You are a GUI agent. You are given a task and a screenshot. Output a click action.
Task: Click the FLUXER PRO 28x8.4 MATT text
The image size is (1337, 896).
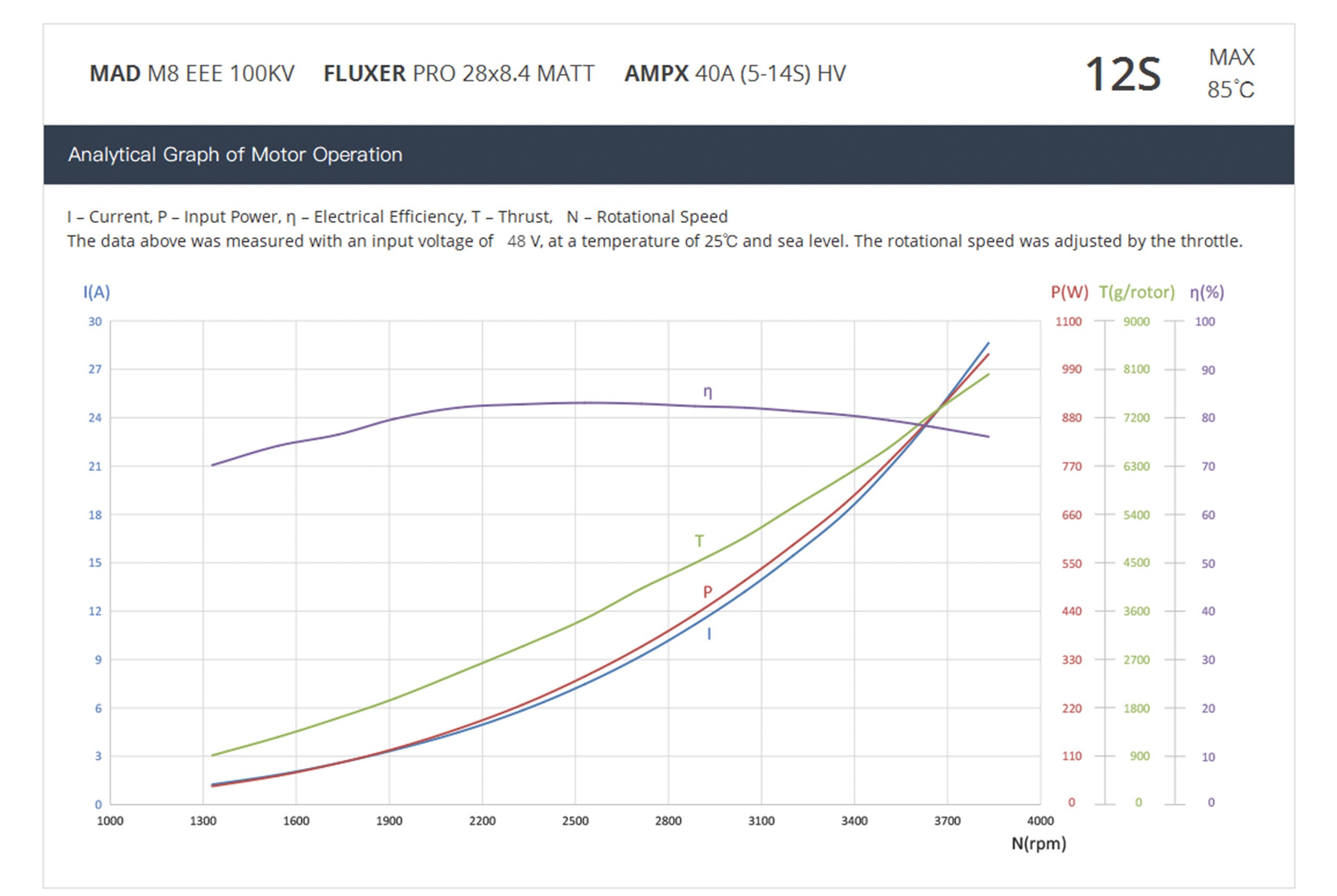point(458,74)
